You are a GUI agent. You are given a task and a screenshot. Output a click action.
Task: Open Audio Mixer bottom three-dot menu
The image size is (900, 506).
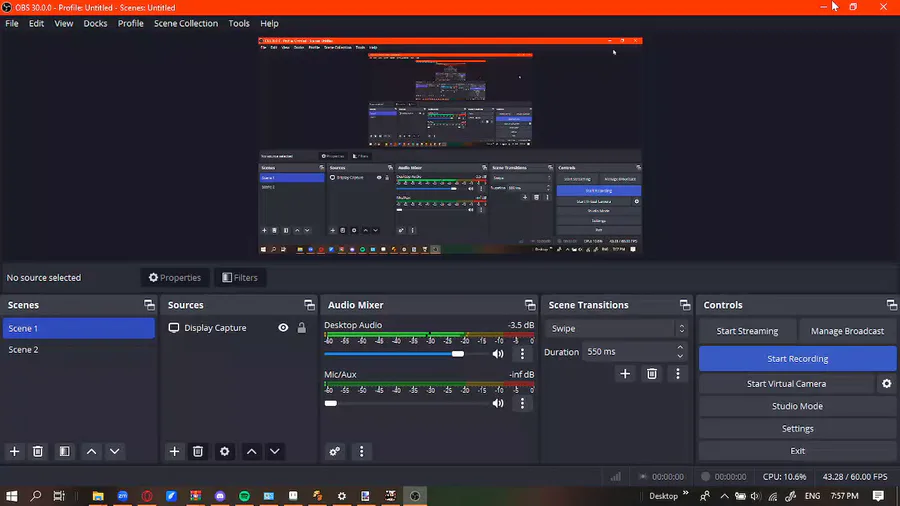pos(362,451)
